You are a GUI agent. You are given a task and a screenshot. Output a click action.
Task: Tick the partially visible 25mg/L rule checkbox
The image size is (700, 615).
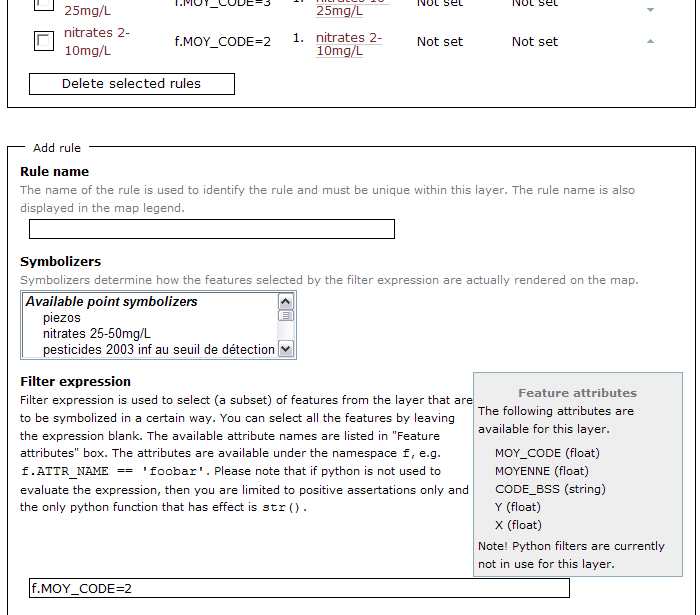coord(44,4)
